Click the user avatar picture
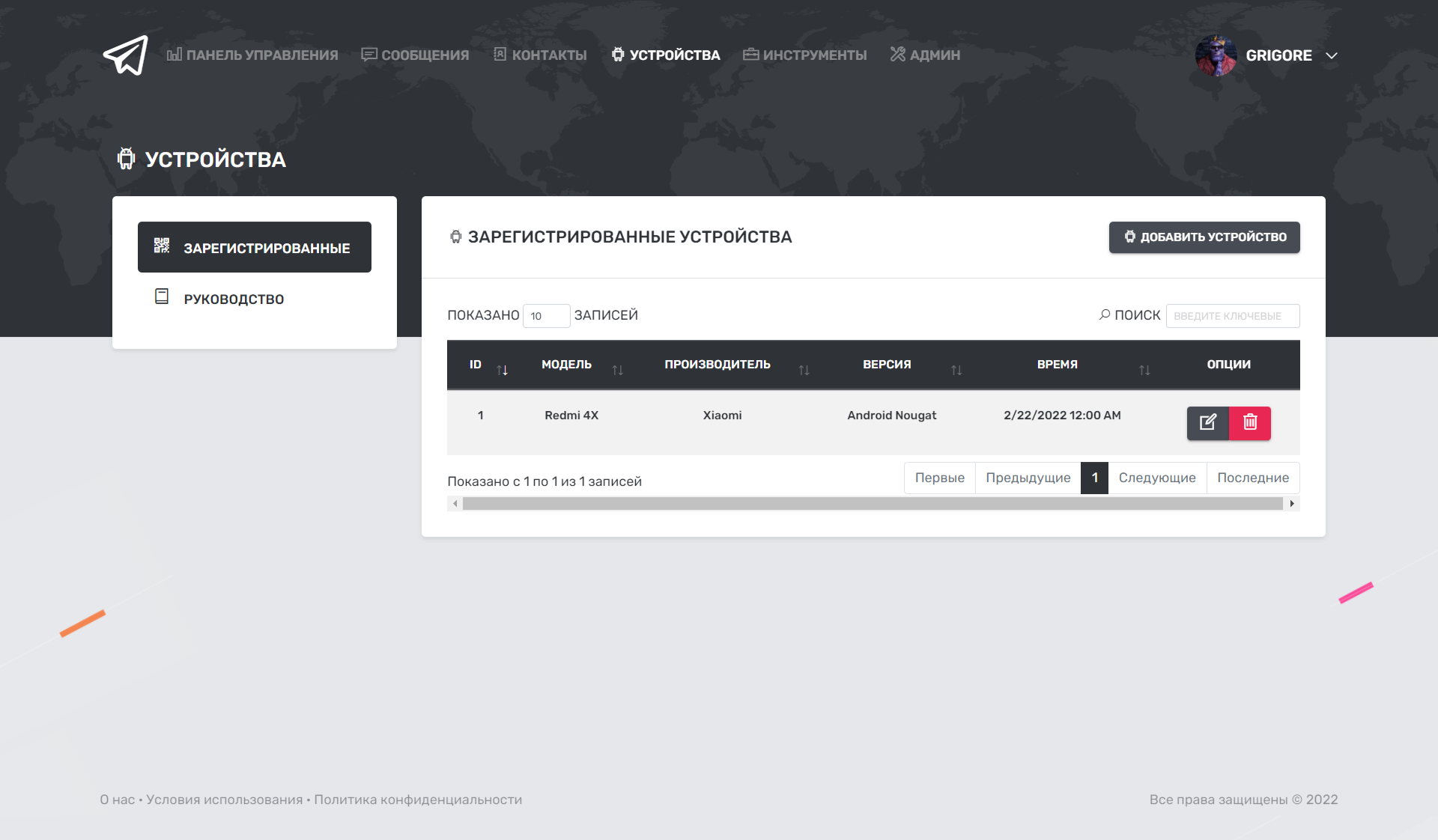Viewport: 1438px width, 840px height. (x=1216, y=55)
